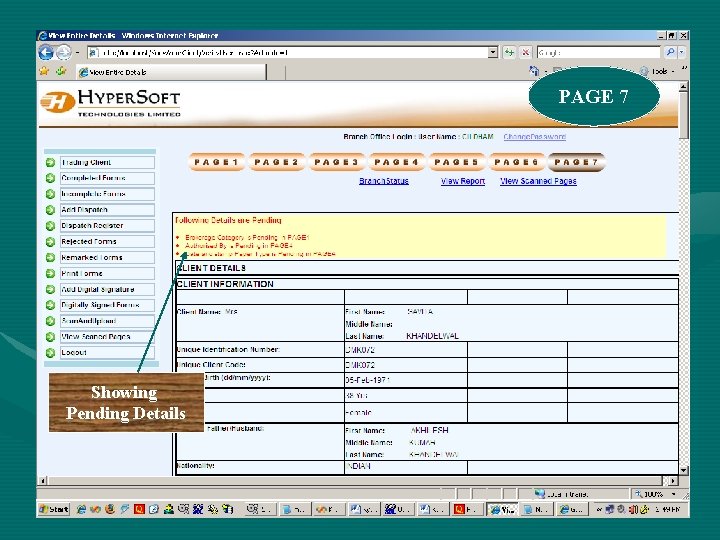
Task: Open the Trading Client sidebar item
Action: pos(107,163)
